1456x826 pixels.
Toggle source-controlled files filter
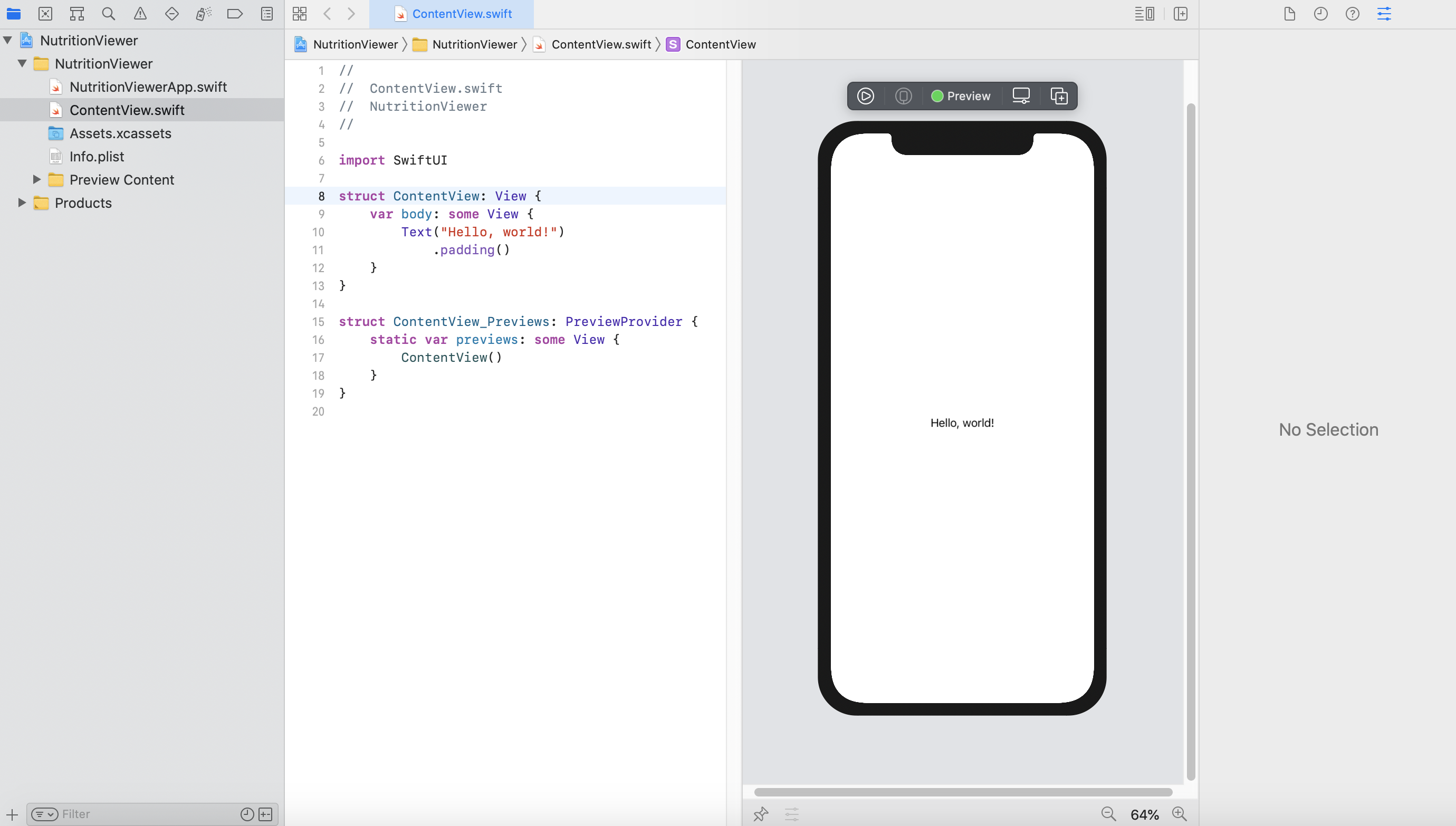265,814
